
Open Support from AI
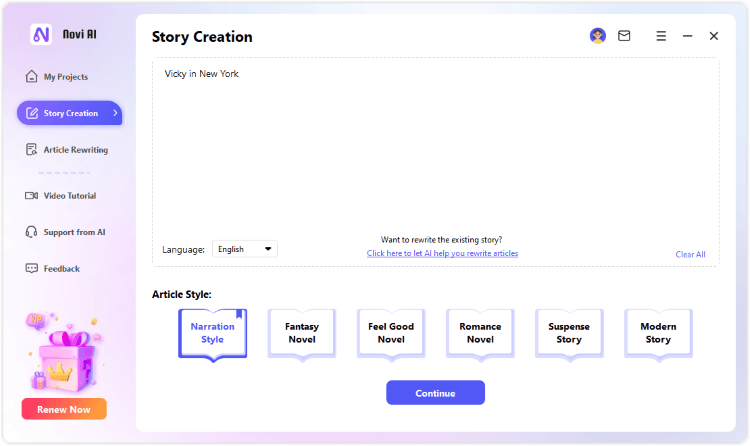click(65, 232)
